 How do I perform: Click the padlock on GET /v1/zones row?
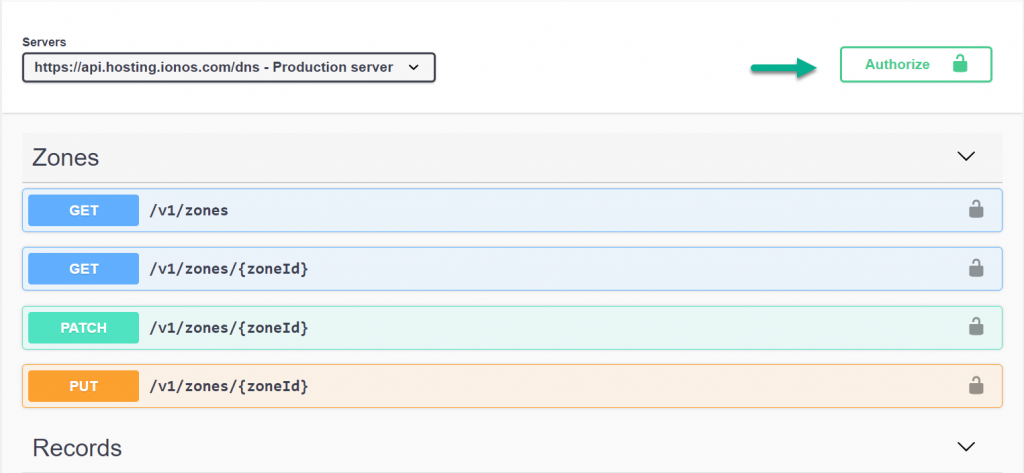(x=975, y=209)
